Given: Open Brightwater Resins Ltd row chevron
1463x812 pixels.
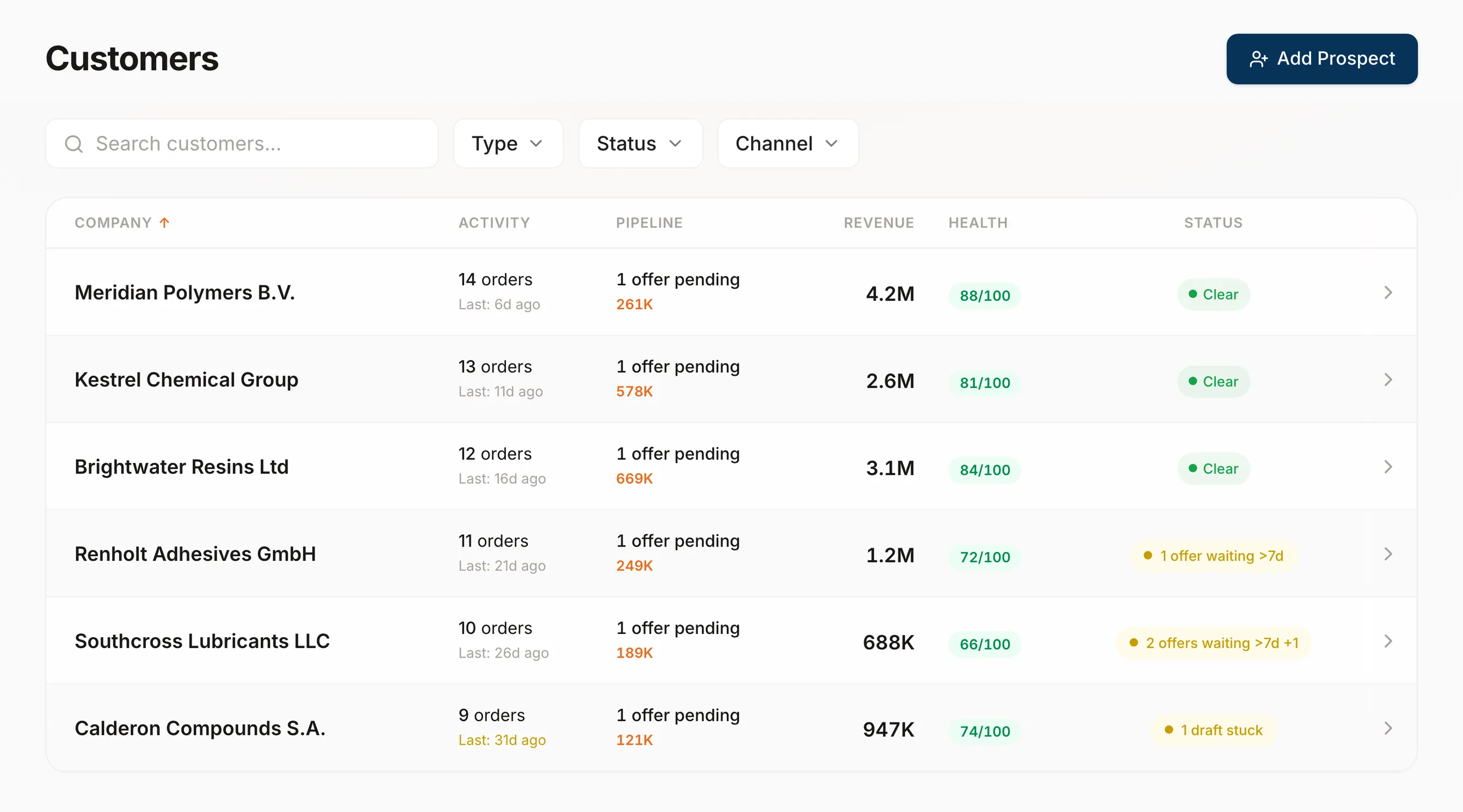Looking at the screenshot, I should pos(1388,467).
